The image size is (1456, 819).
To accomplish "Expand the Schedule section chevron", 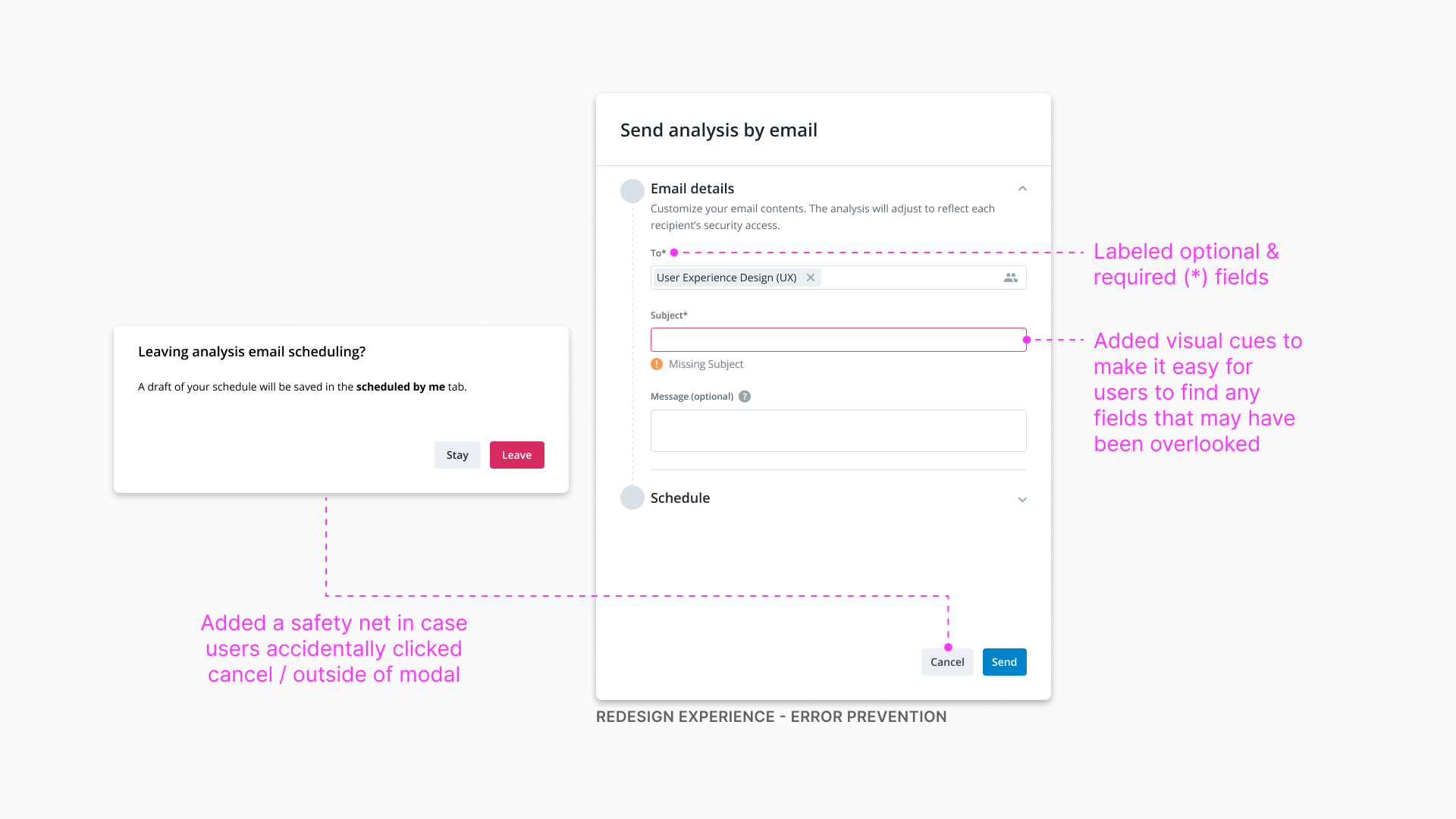I will tap(1022, 500).
